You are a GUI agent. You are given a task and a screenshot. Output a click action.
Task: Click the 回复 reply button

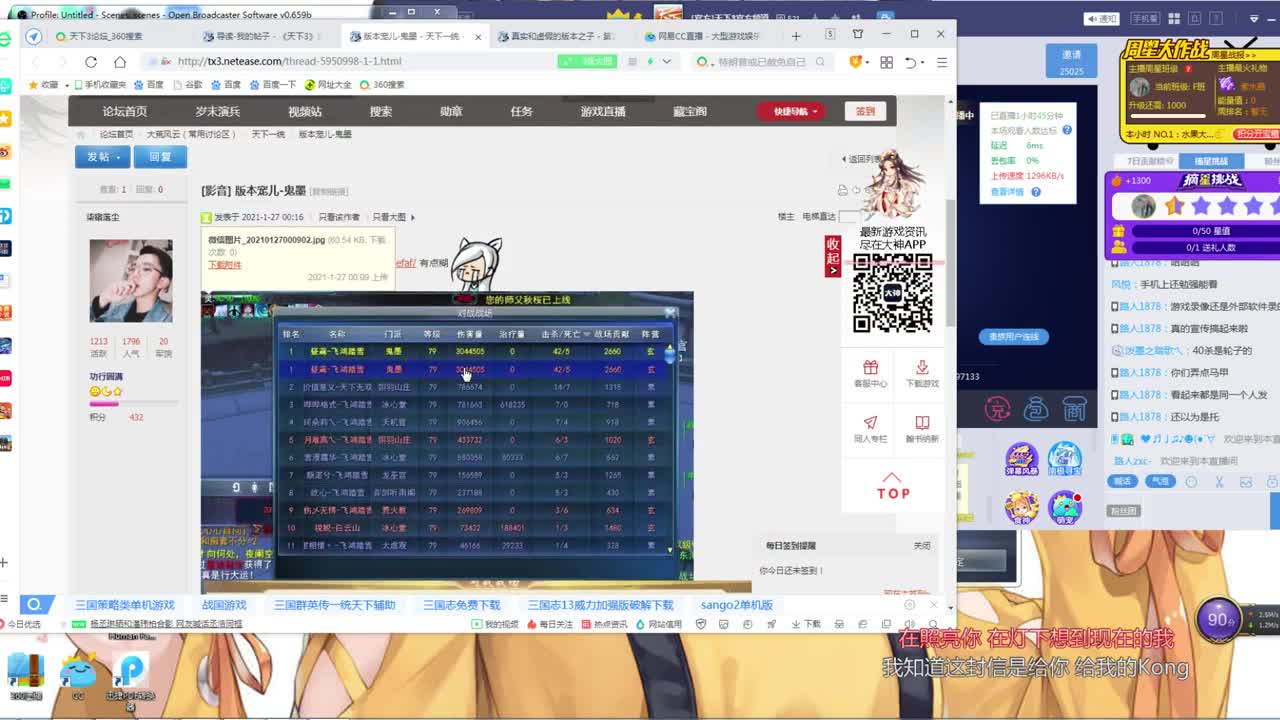coord(160,157)
